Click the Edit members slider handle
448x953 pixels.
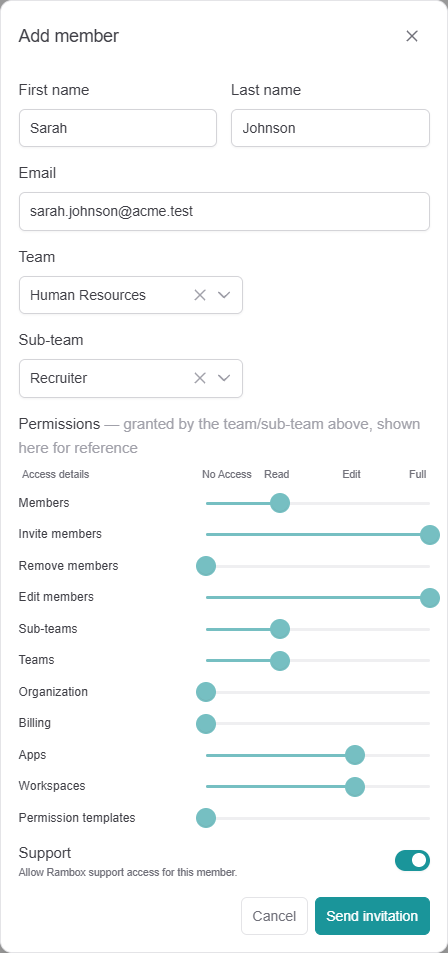(x=430, y=597)
